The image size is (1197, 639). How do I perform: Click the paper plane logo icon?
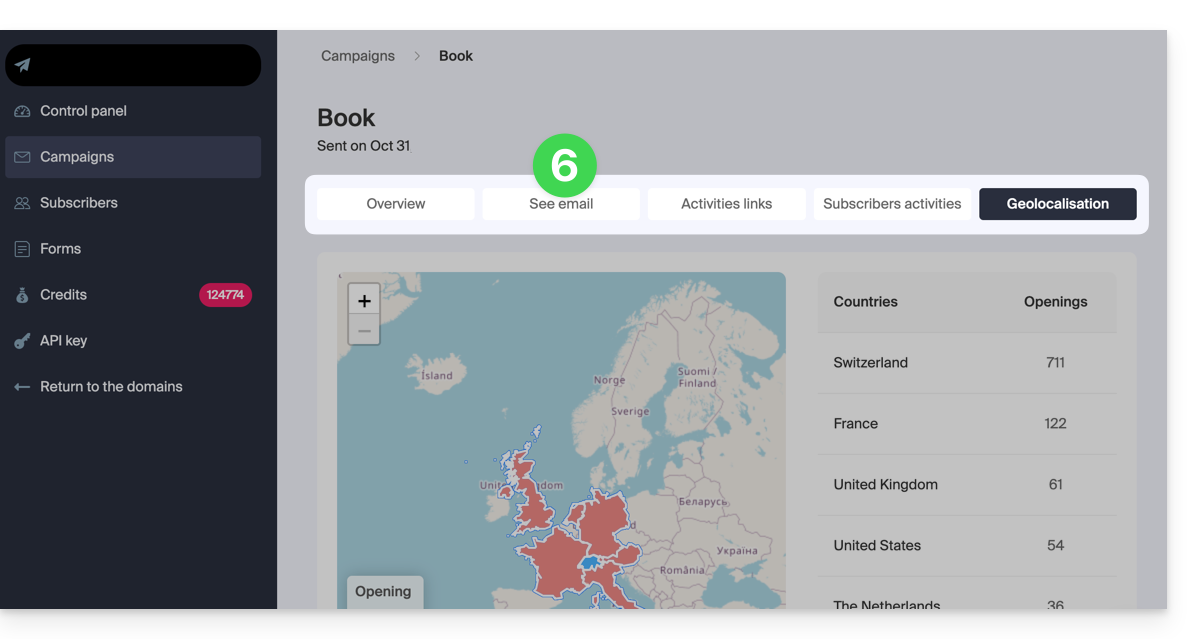coord(22,65)
